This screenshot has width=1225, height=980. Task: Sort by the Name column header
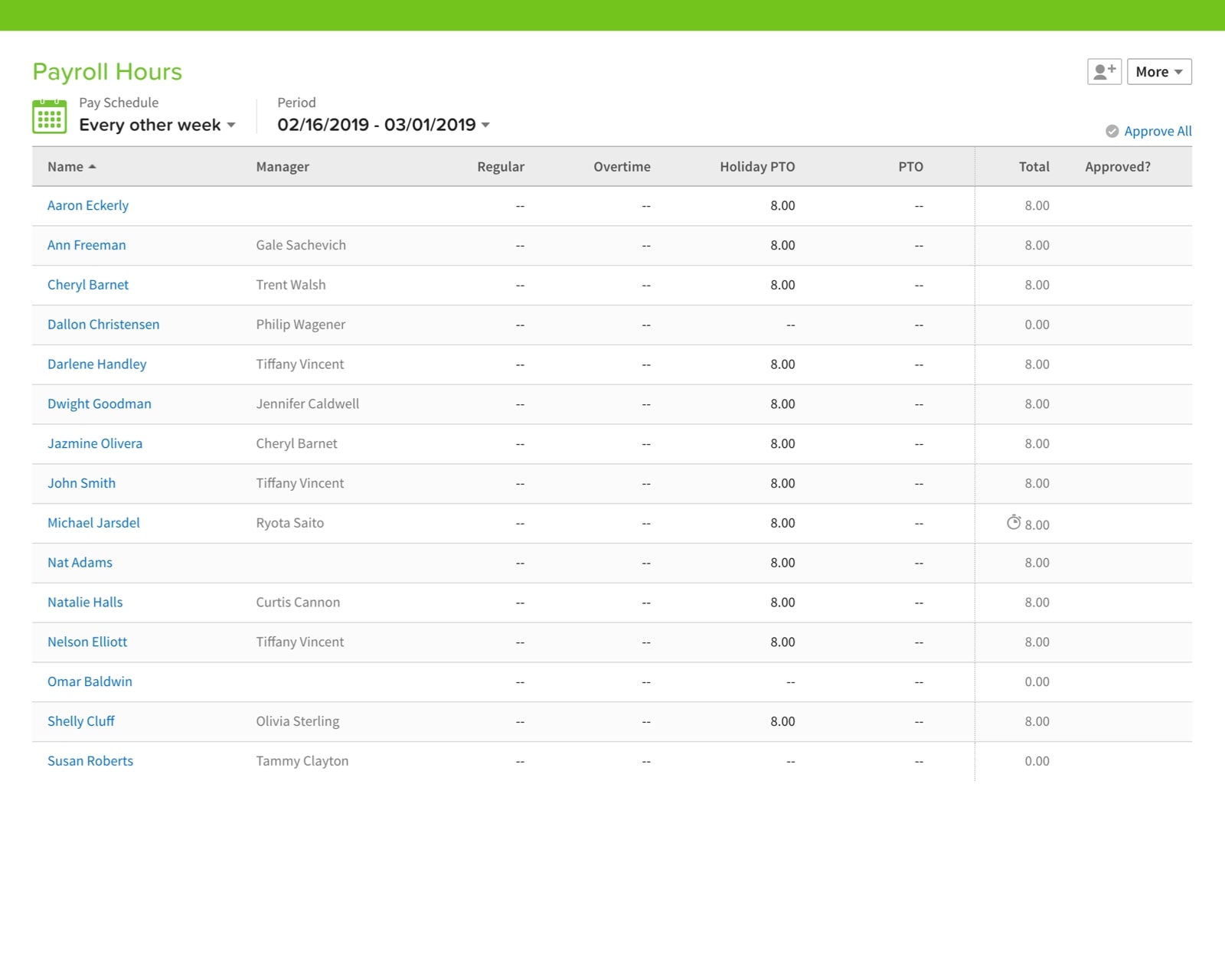coord(72,167)
